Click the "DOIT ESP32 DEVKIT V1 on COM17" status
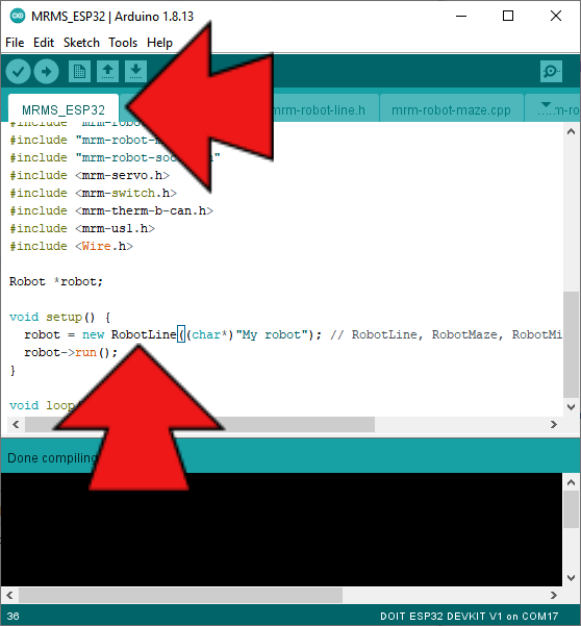Image resolution: width=581 pixels, height=626 pixels. click(x=469, y=616)
